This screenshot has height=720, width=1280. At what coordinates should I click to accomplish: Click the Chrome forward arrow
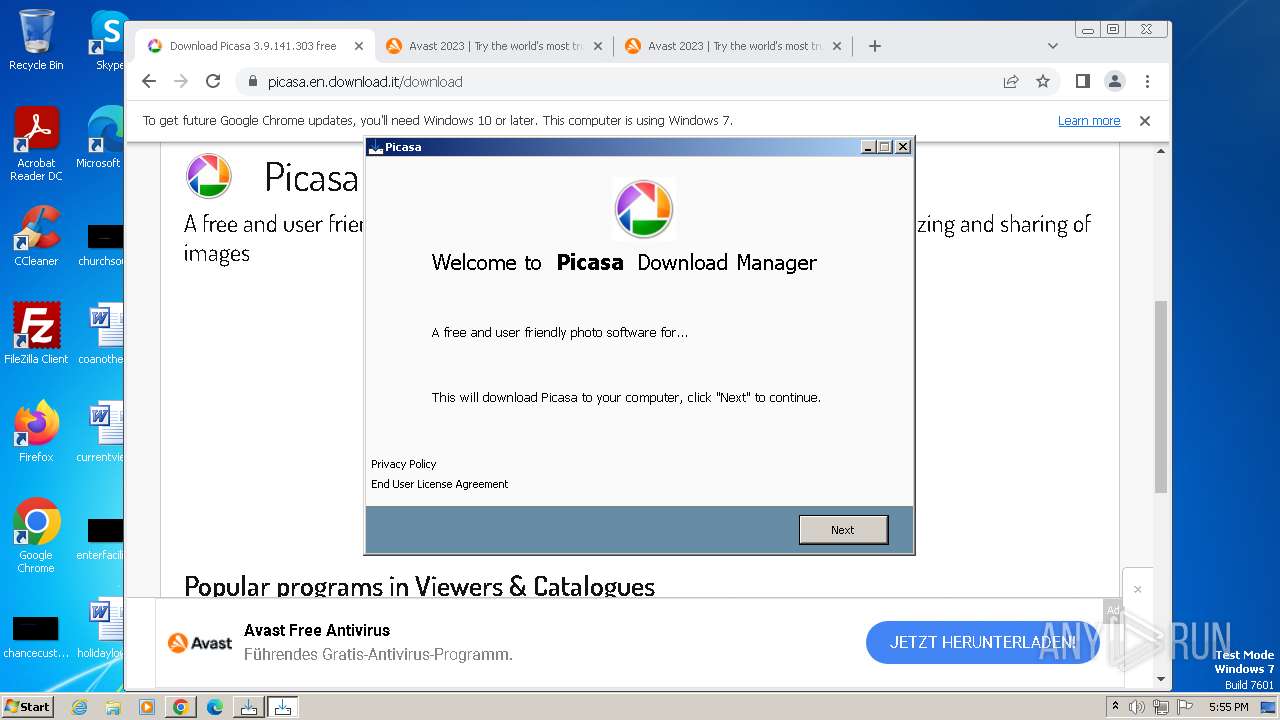click(181, 81)
